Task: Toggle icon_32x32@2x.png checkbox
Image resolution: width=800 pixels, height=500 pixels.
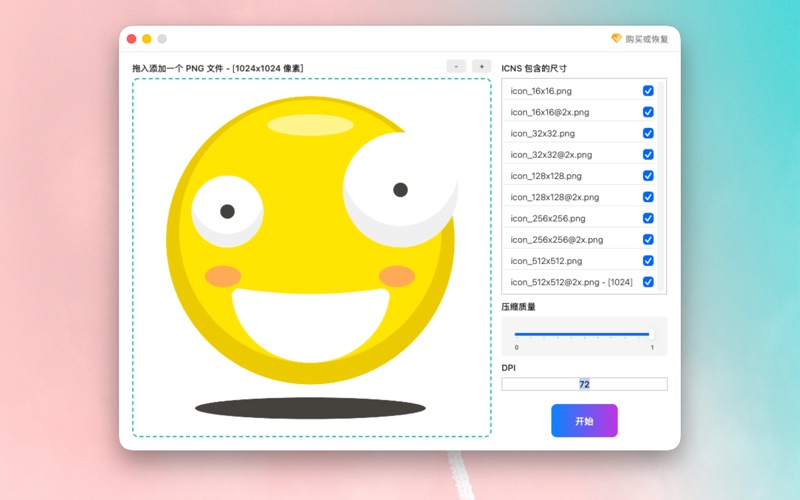Action: pos(648,155)
